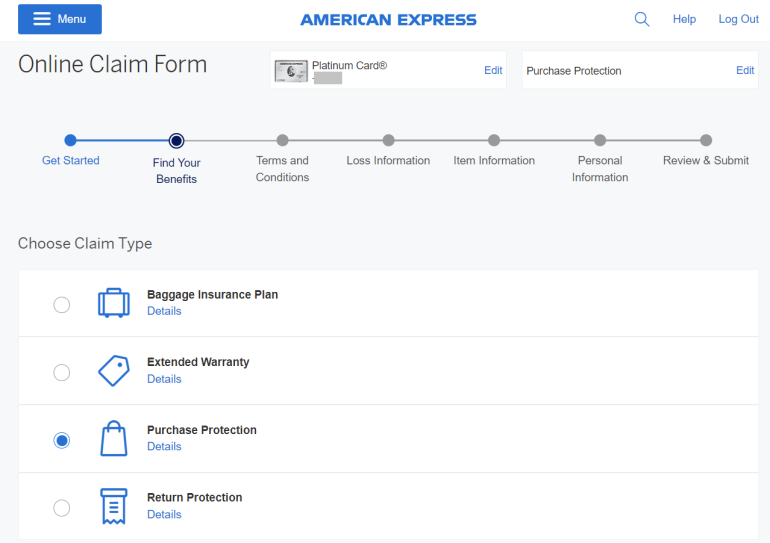Choose the Return Protection radio option
The image size is (770, 543).
tap(62, 507)
